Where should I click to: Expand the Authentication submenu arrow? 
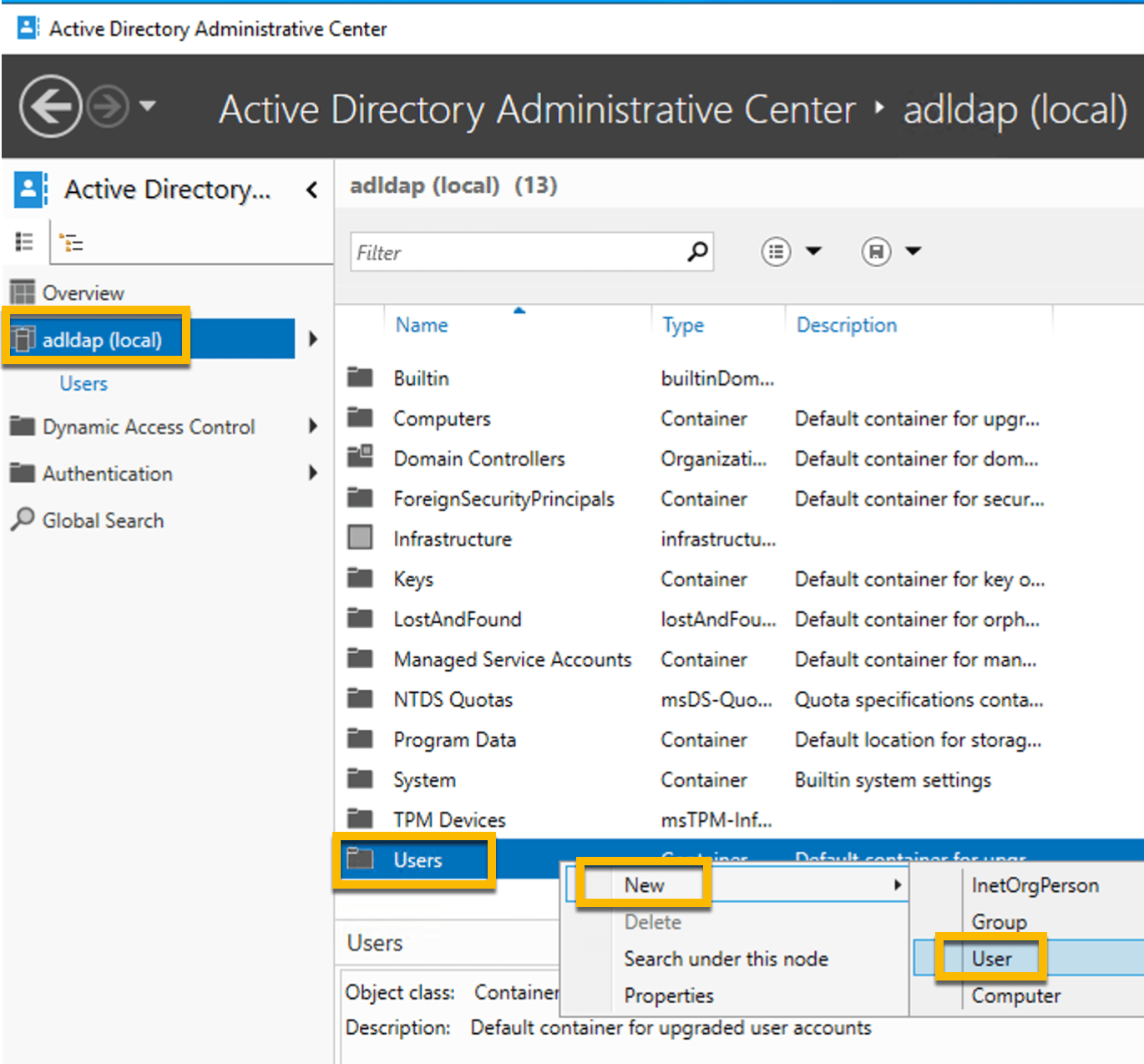pyautogui.click(x=313, y=473)
